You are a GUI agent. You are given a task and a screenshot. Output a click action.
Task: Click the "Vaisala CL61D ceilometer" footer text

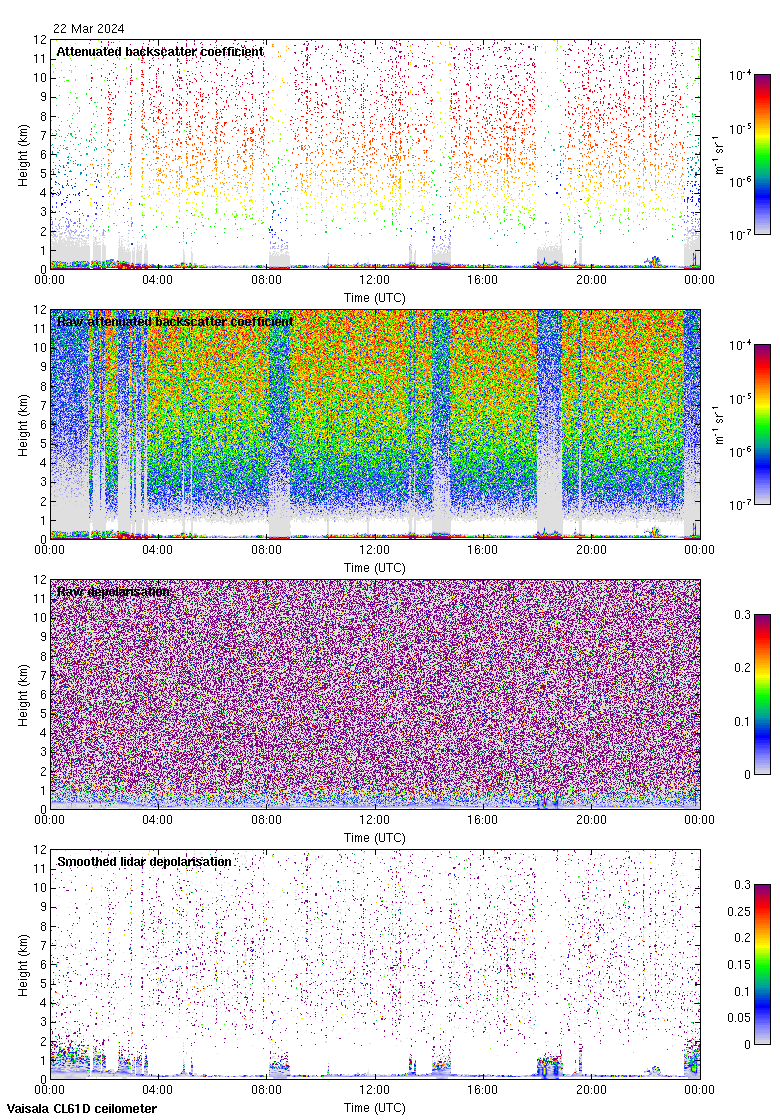tap(79, 1109)
